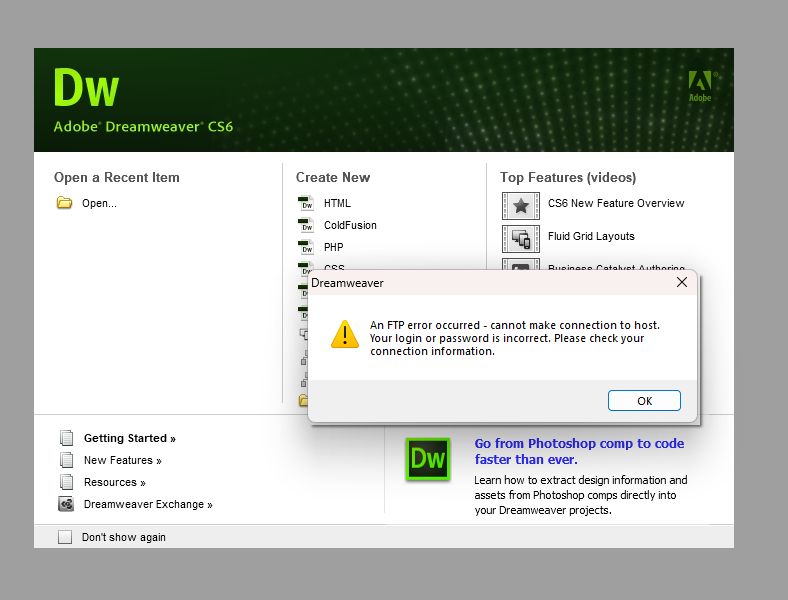Click the Open folder icon

[64, 203]
